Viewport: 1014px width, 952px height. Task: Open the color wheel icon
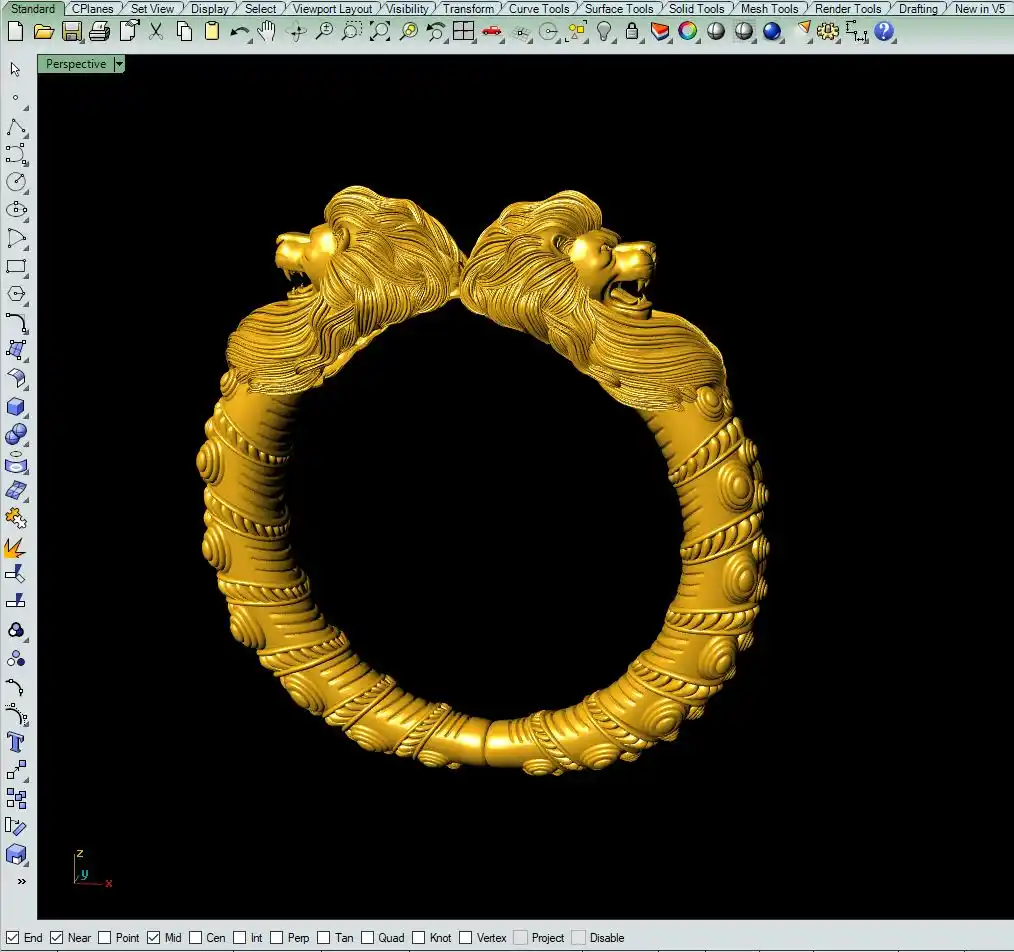pos(688,31)
